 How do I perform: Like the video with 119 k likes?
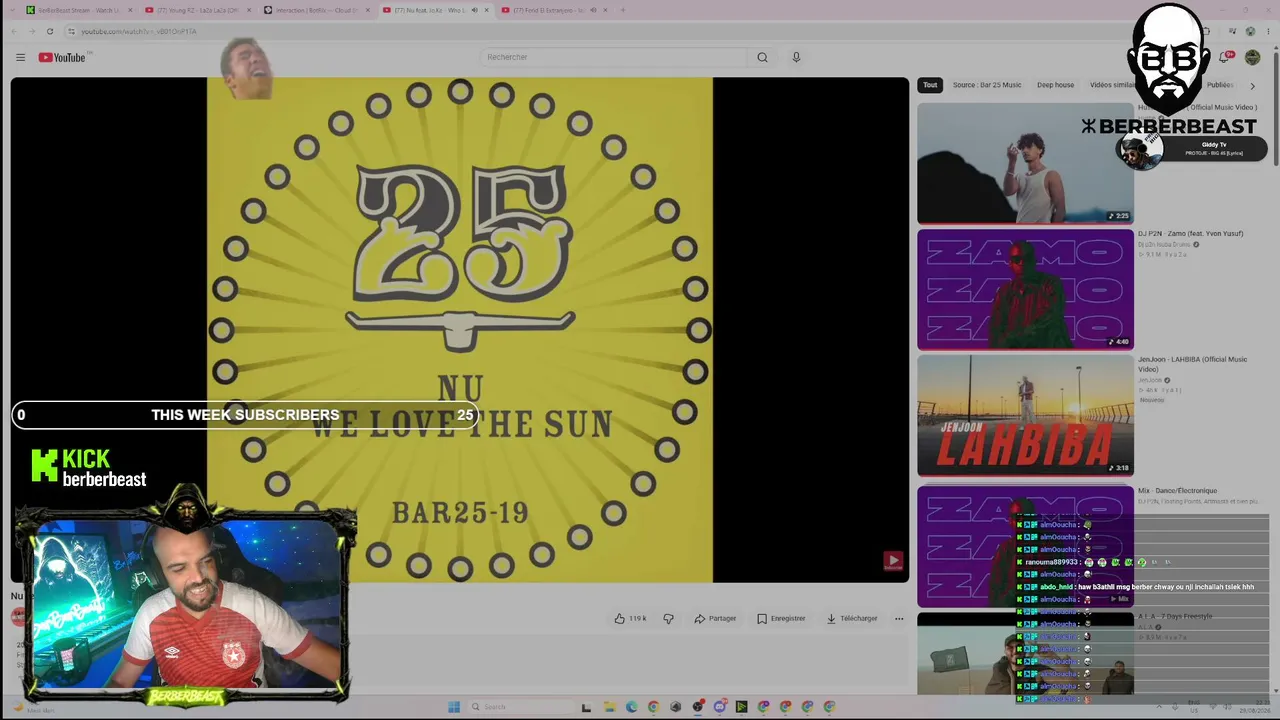tap(630, 618)
